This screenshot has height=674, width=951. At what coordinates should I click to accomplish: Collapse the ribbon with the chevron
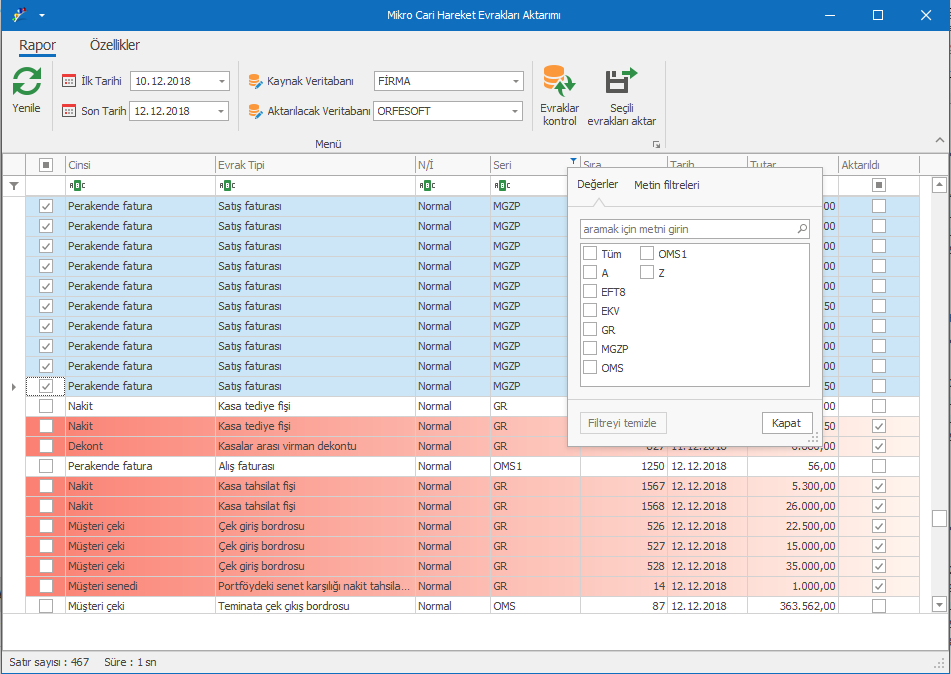(x=939, y=140)
